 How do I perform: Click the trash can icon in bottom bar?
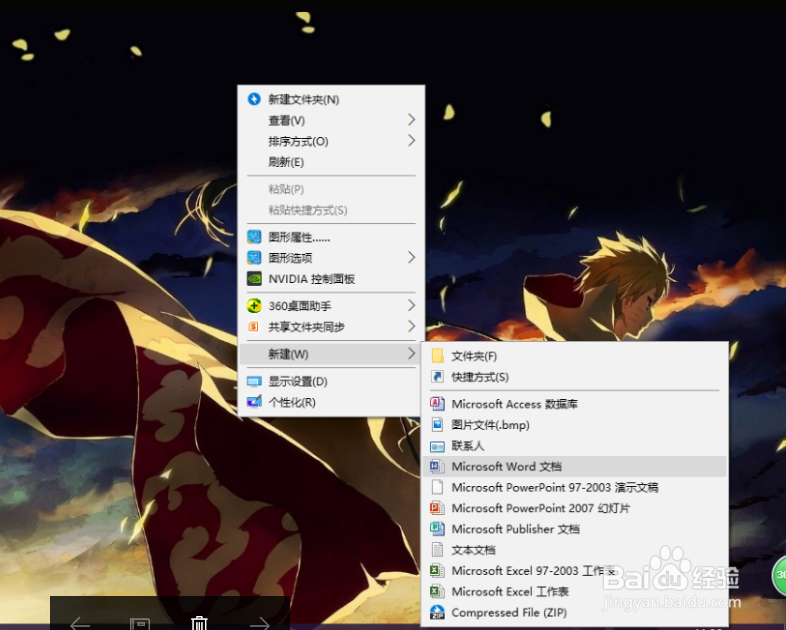coord(199,623)
